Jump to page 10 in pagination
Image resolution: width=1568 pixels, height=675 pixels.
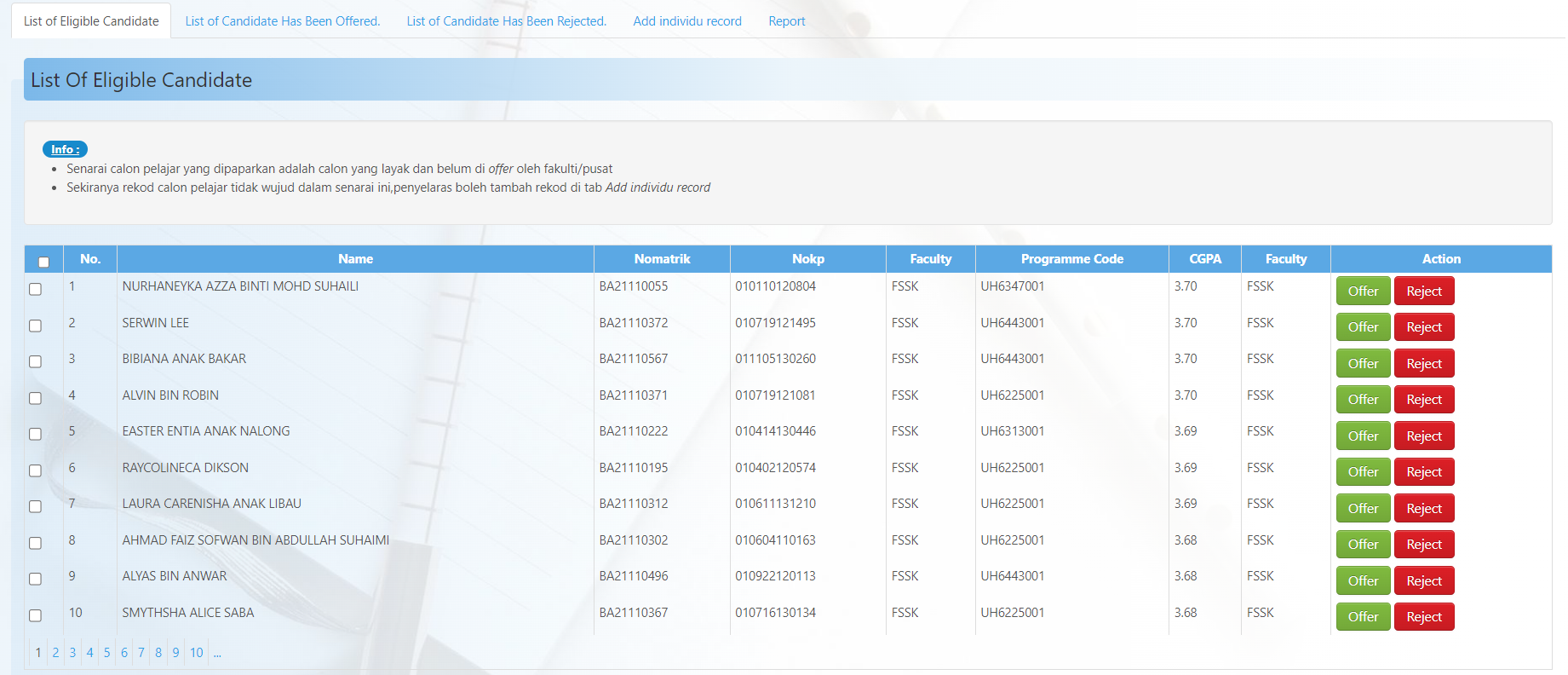coord(196,653)
